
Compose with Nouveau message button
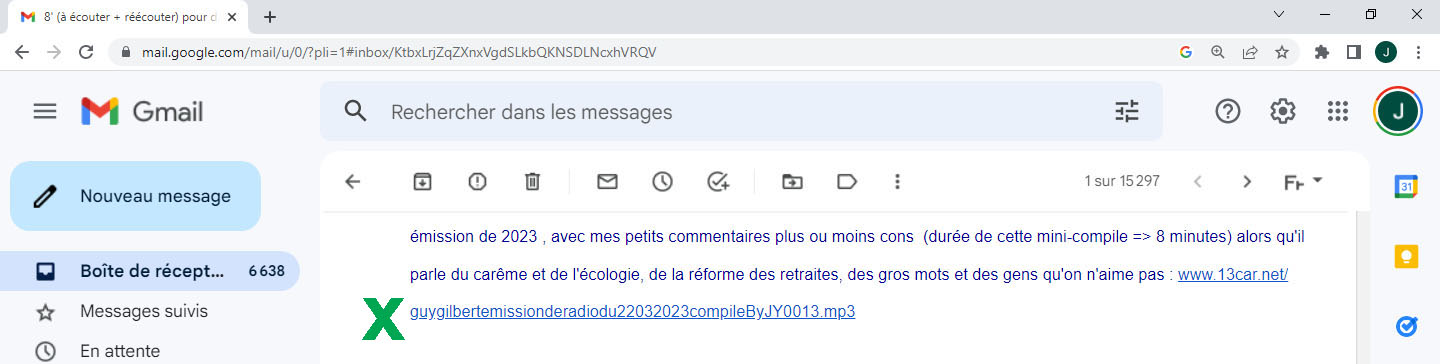(135, 196)
